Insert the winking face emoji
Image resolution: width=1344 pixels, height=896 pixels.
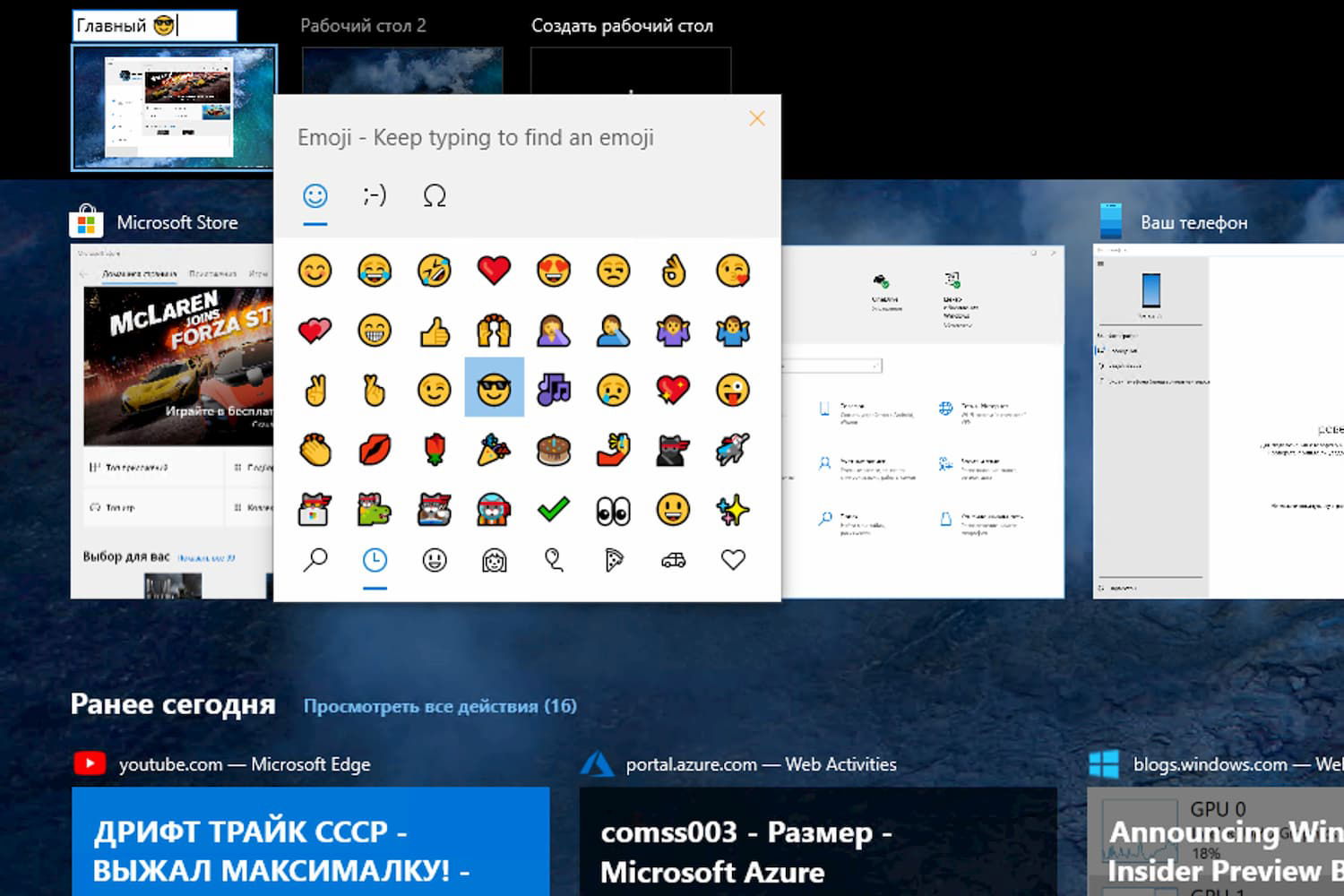click(435, 390)
